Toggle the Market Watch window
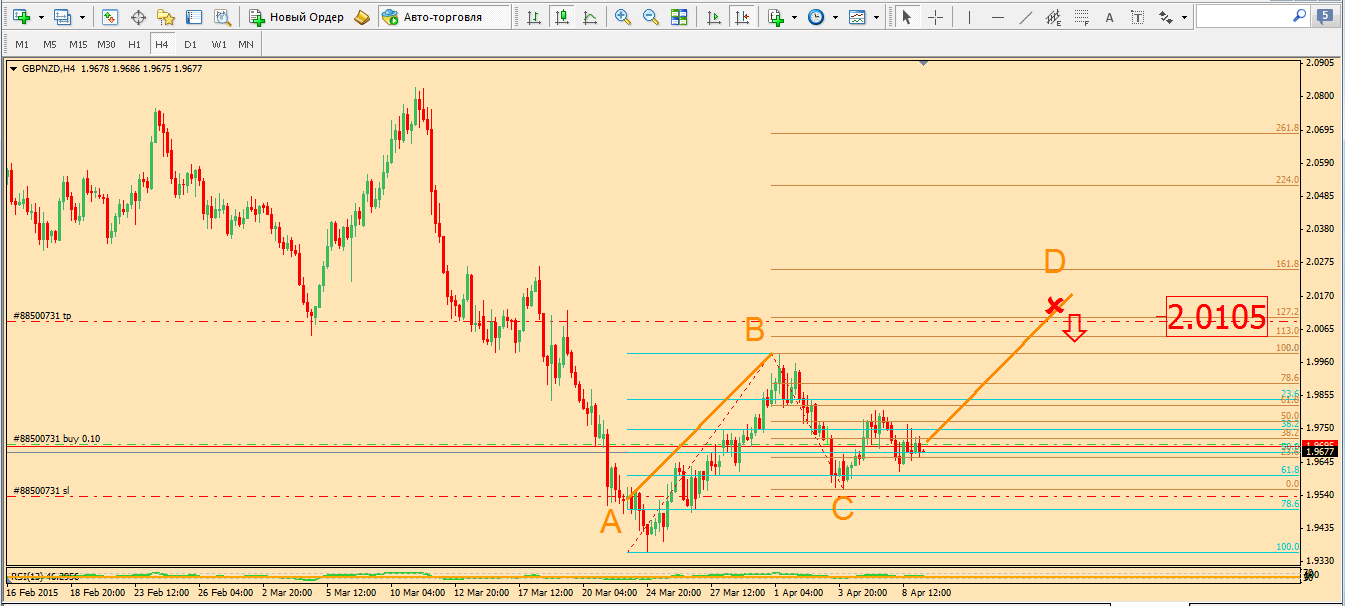The height and width of the screenshot is (606, 1345). (110, 17)
